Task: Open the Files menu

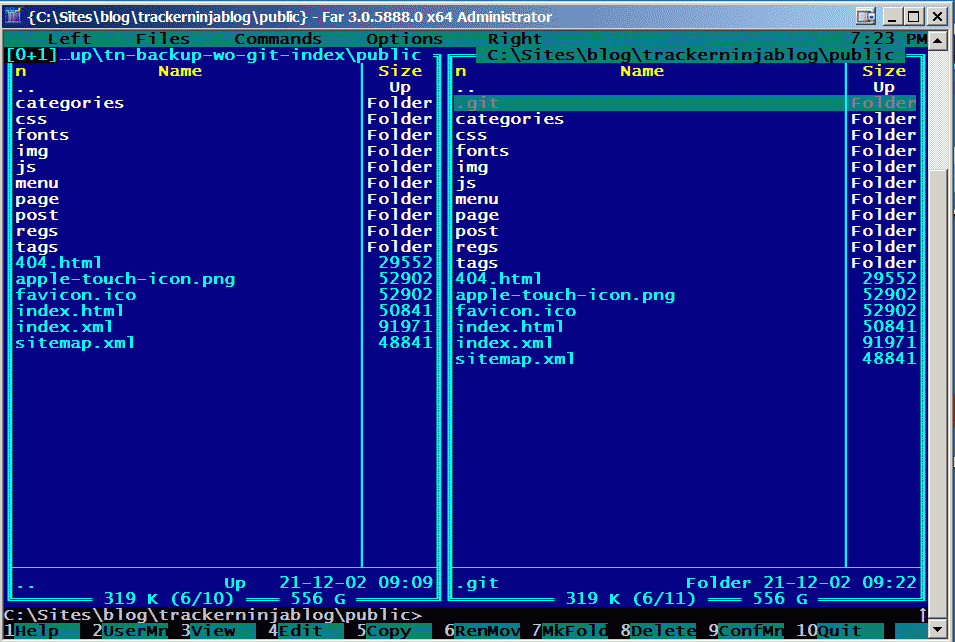Action: pyautogui.click(x=163, y=39)
